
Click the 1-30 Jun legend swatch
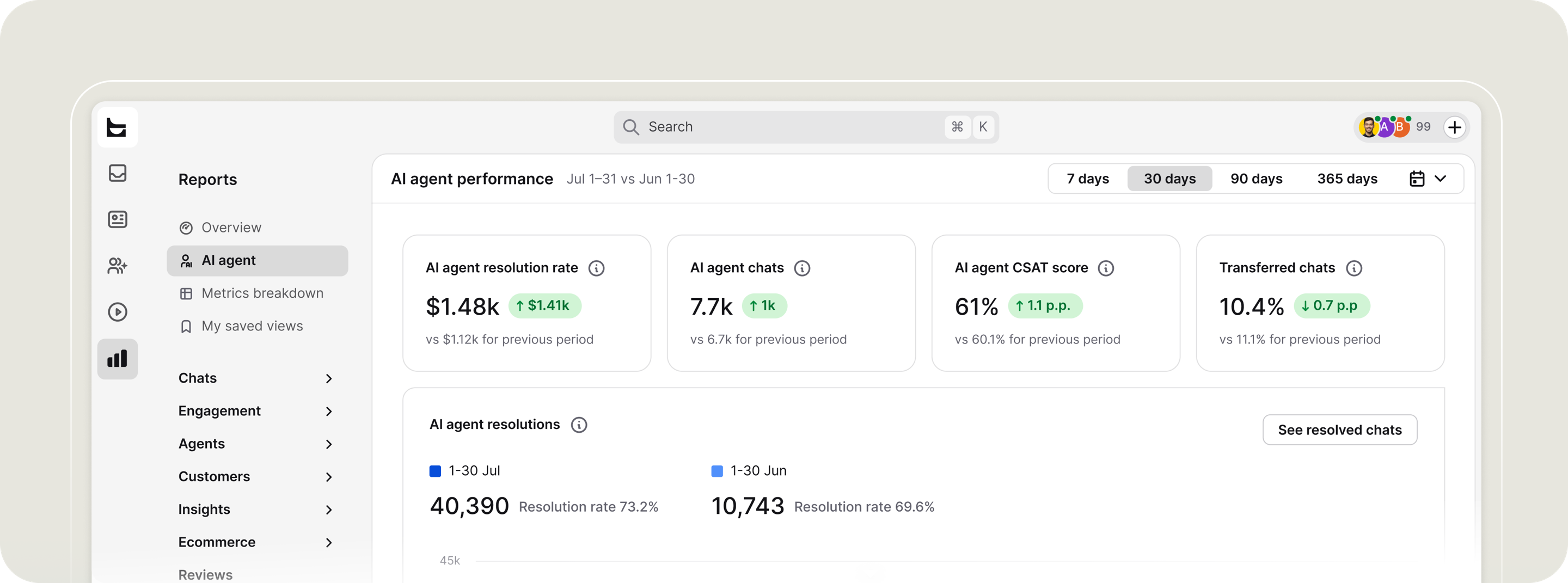tap(717, 471)
